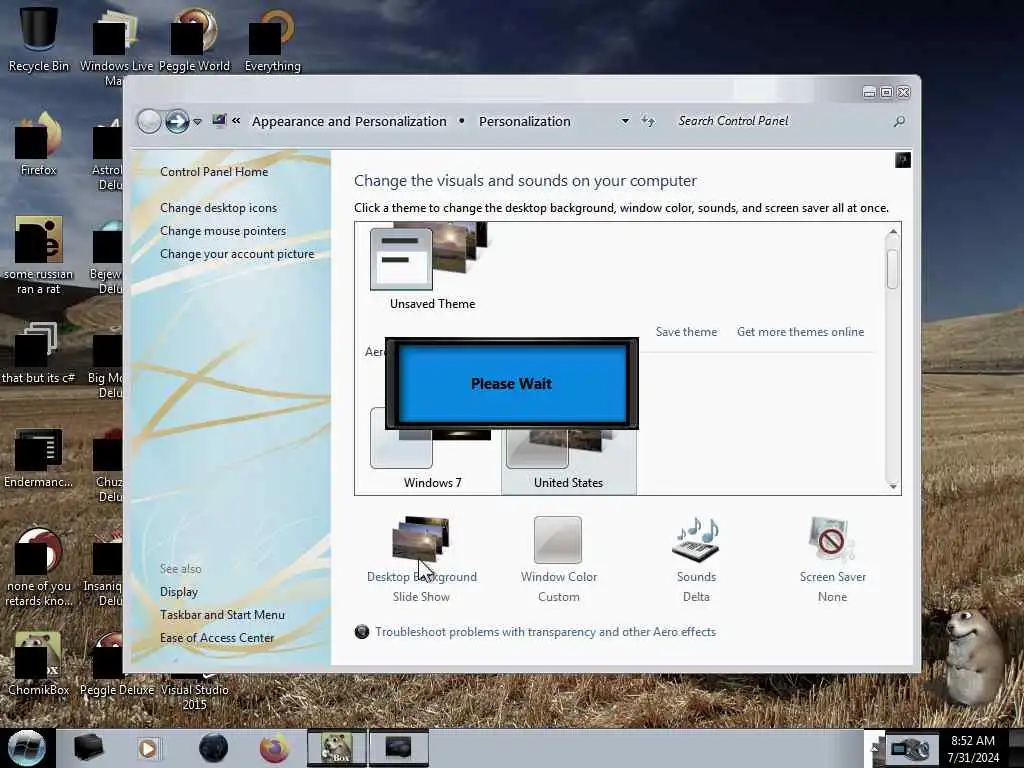1024x768 pixels.
Task: Click Save theme link
Action: 686,332
